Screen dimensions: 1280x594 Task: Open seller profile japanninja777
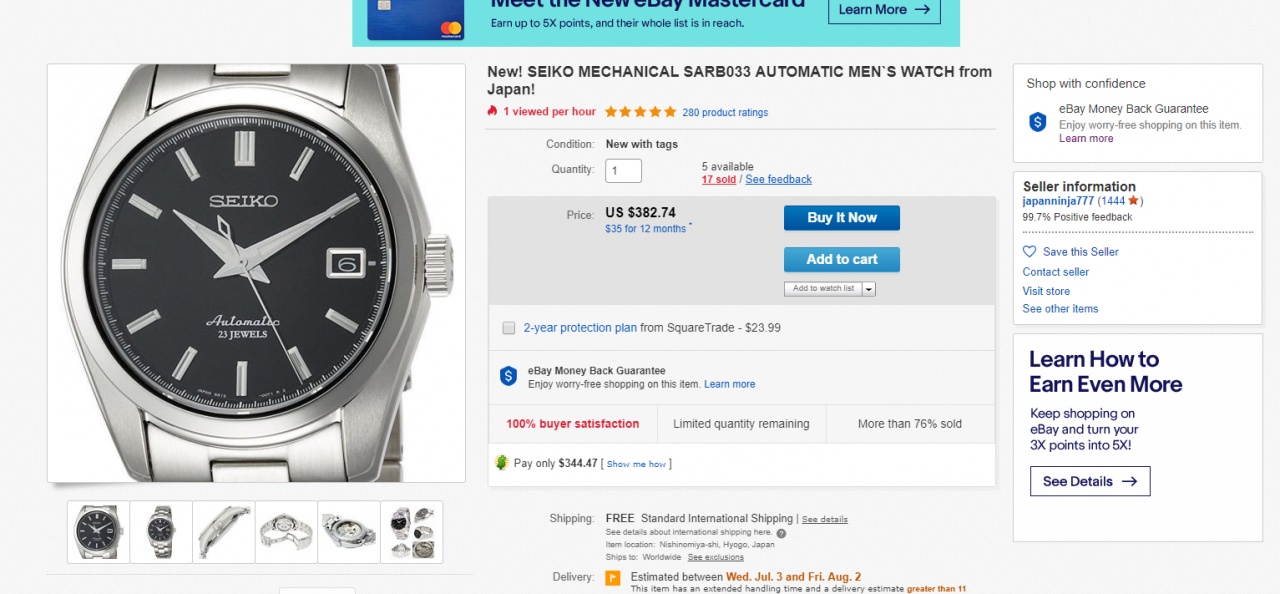click(1058, 201)
